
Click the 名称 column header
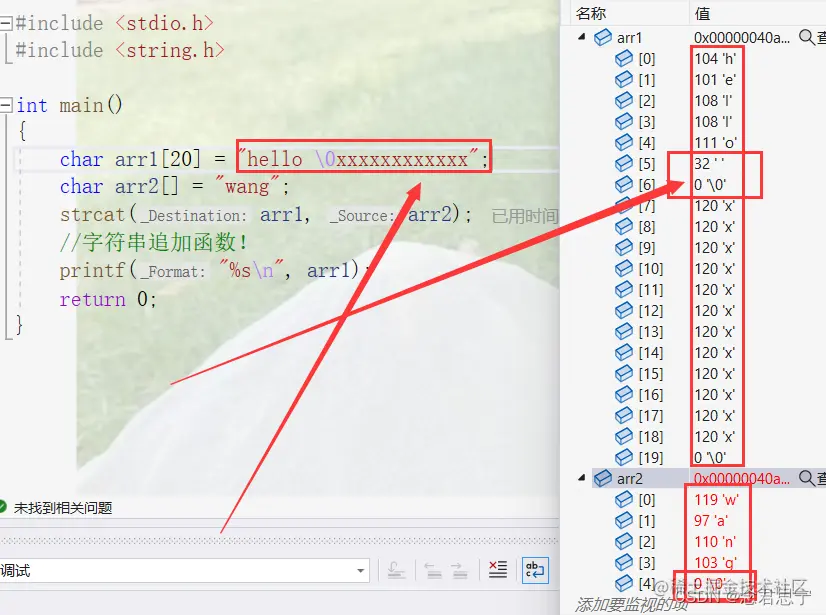[x=591, y=13]
